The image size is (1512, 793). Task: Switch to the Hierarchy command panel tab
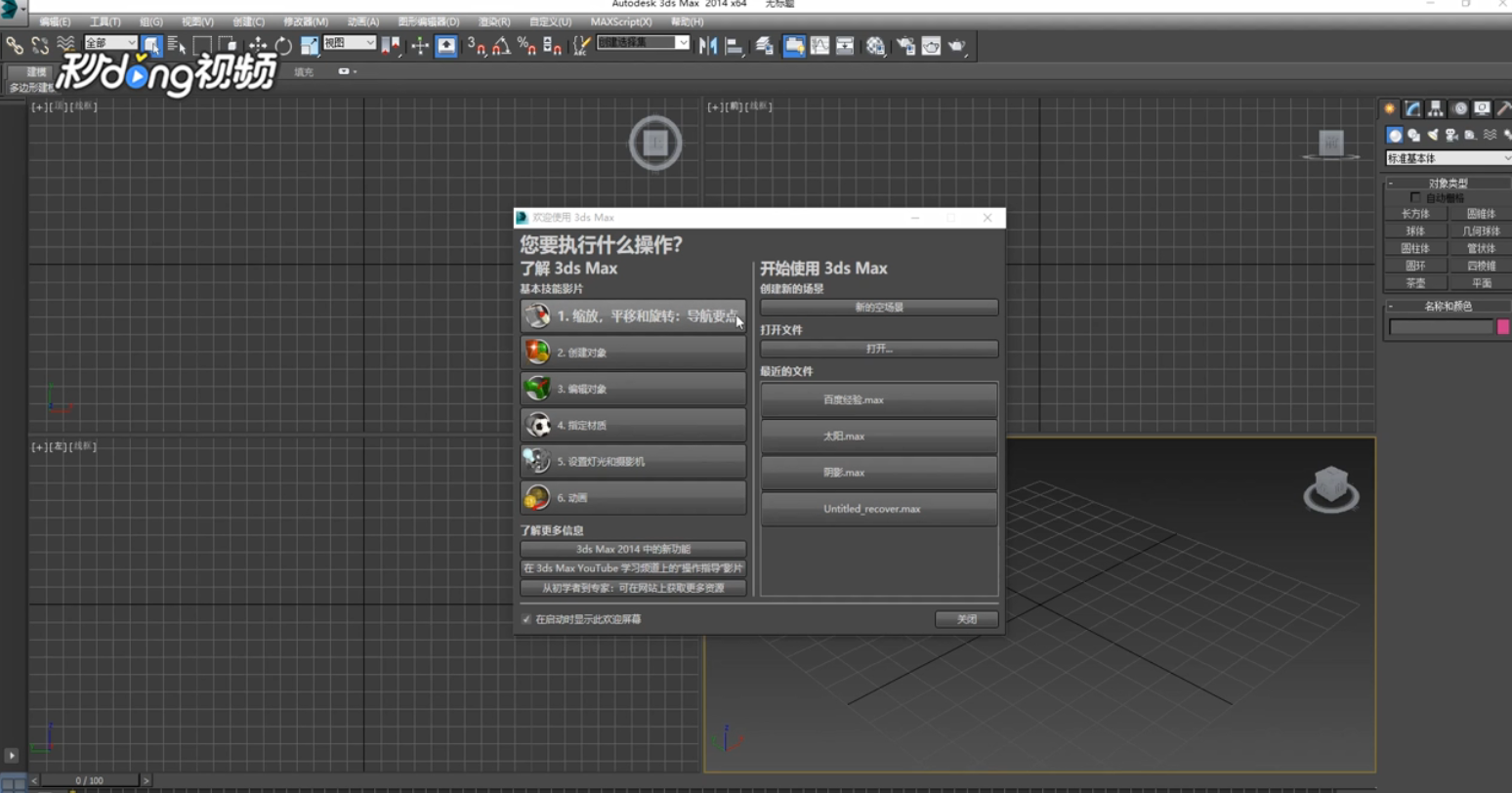click(1435, 108)
